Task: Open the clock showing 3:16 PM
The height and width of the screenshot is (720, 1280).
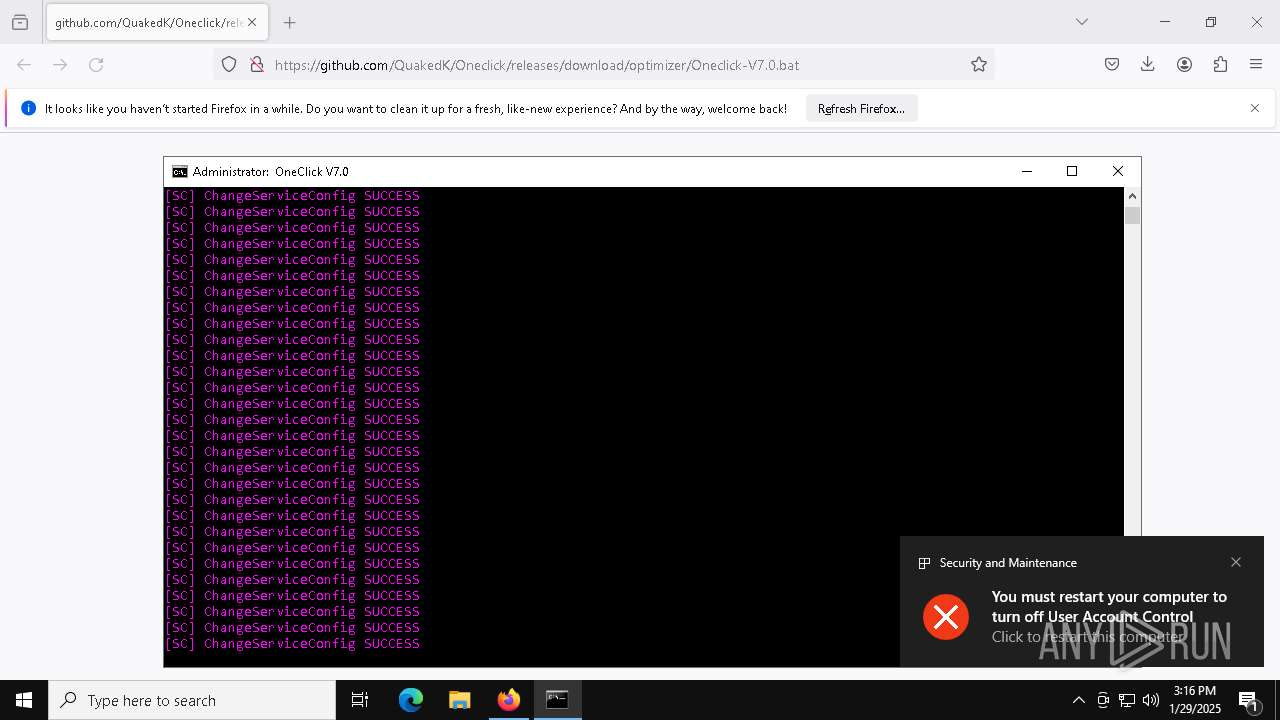Action: click(x=1195, y=700)
